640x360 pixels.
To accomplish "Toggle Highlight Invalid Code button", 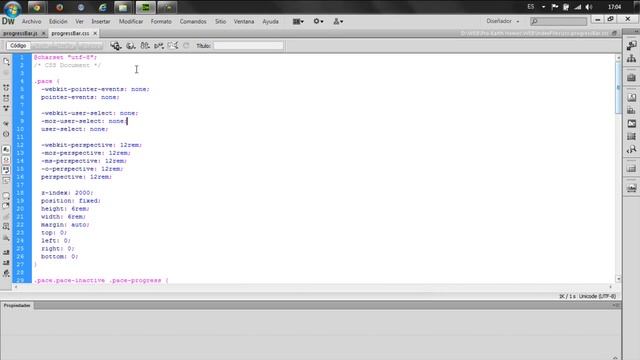I will (6, 160).
